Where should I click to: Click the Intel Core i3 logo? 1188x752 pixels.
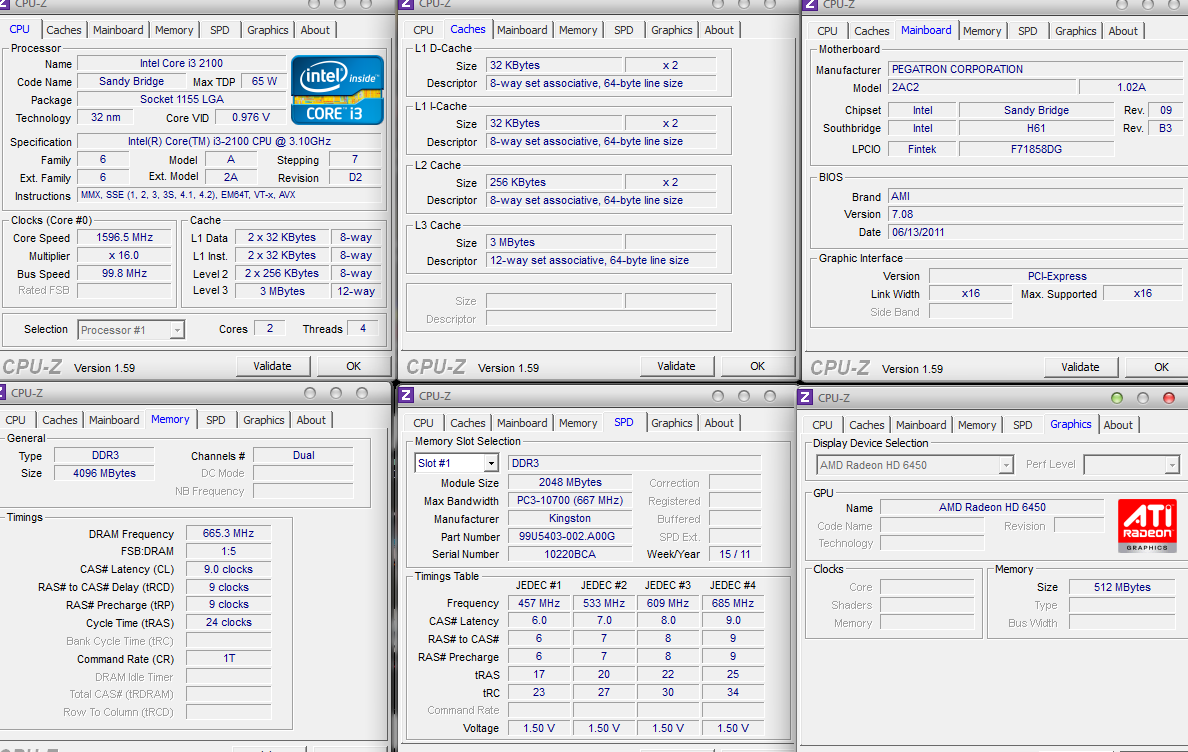[337, 90]
